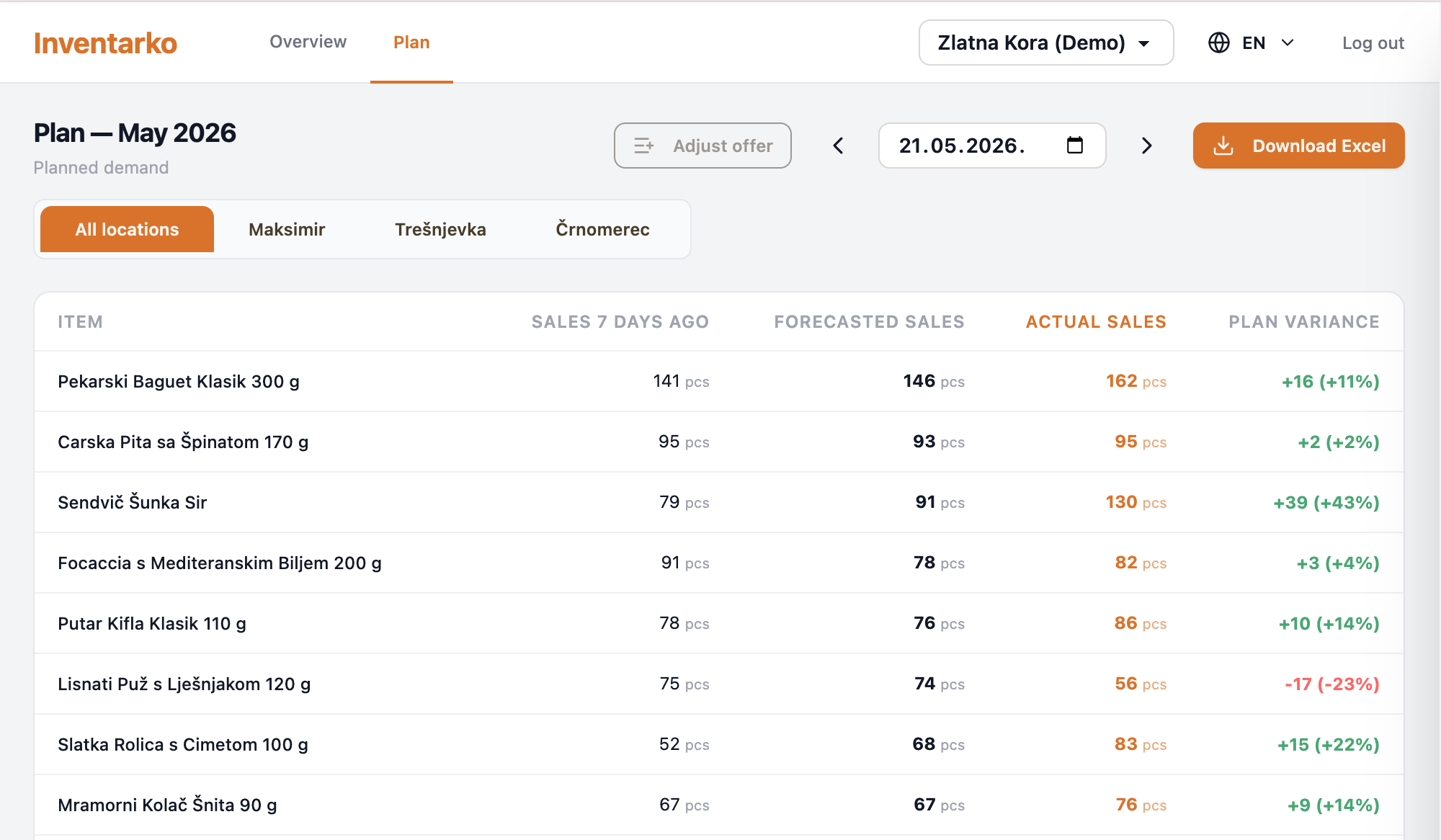Select the All locations filter
Screen dimensions: 1441x840
[x=127, y=229]
